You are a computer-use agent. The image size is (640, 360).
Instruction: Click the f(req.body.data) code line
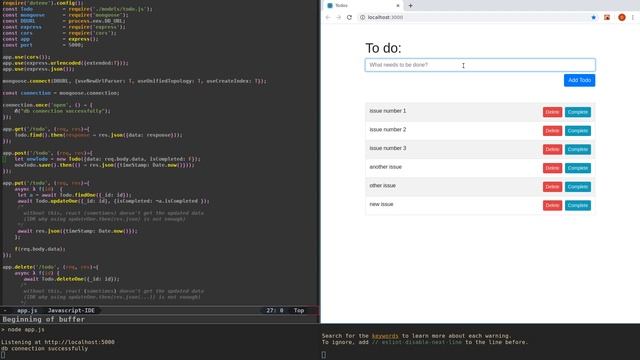(x=40, y=249)
